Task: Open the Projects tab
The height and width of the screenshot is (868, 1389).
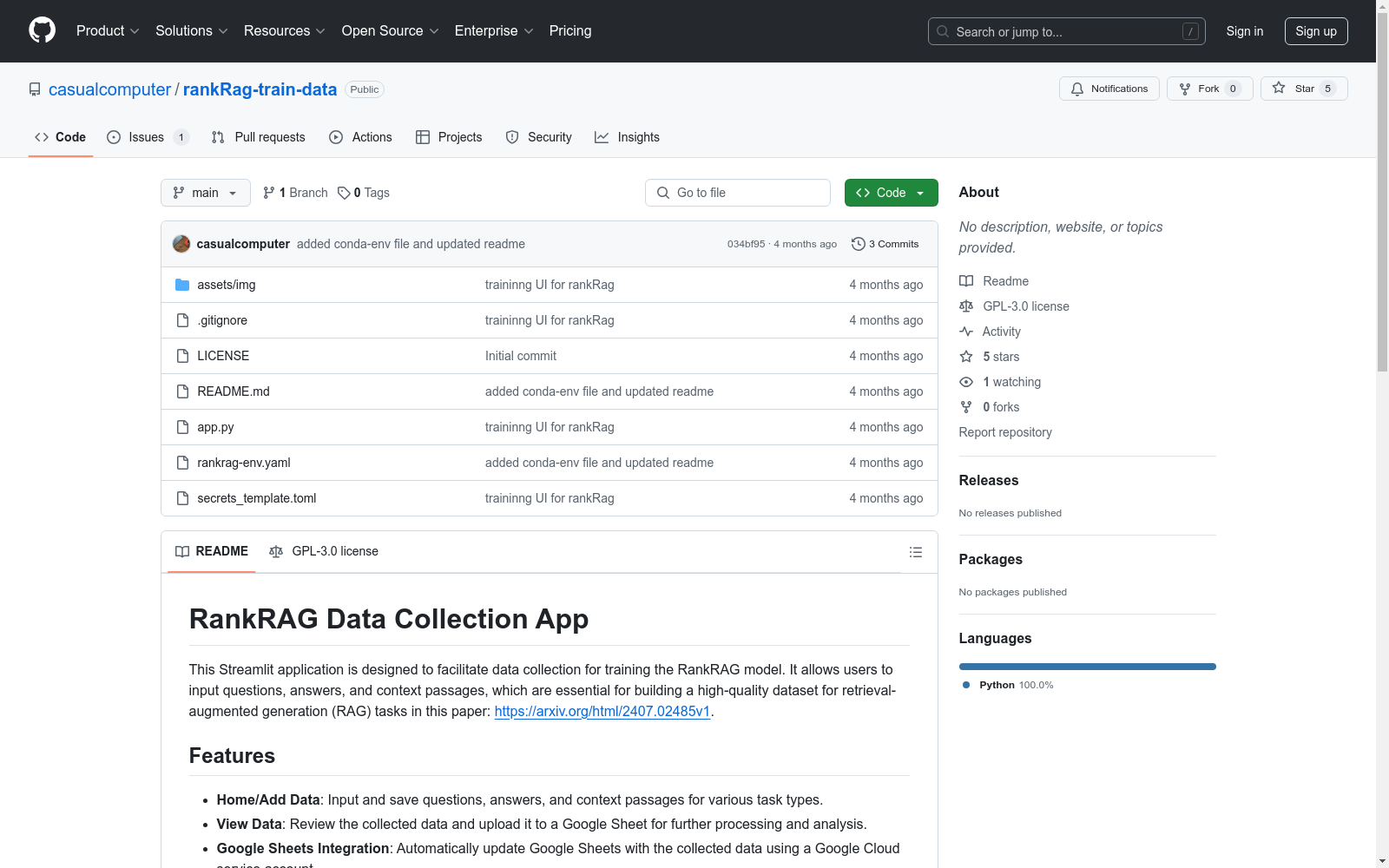Action: (449, 137)
